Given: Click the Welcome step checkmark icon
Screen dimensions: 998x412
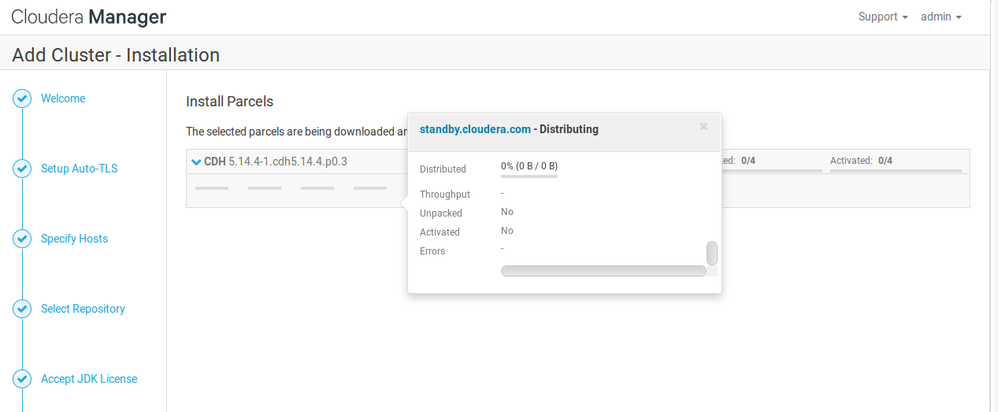Looking at the screenshot, I should pyautogui.click(x=22, y=98).
